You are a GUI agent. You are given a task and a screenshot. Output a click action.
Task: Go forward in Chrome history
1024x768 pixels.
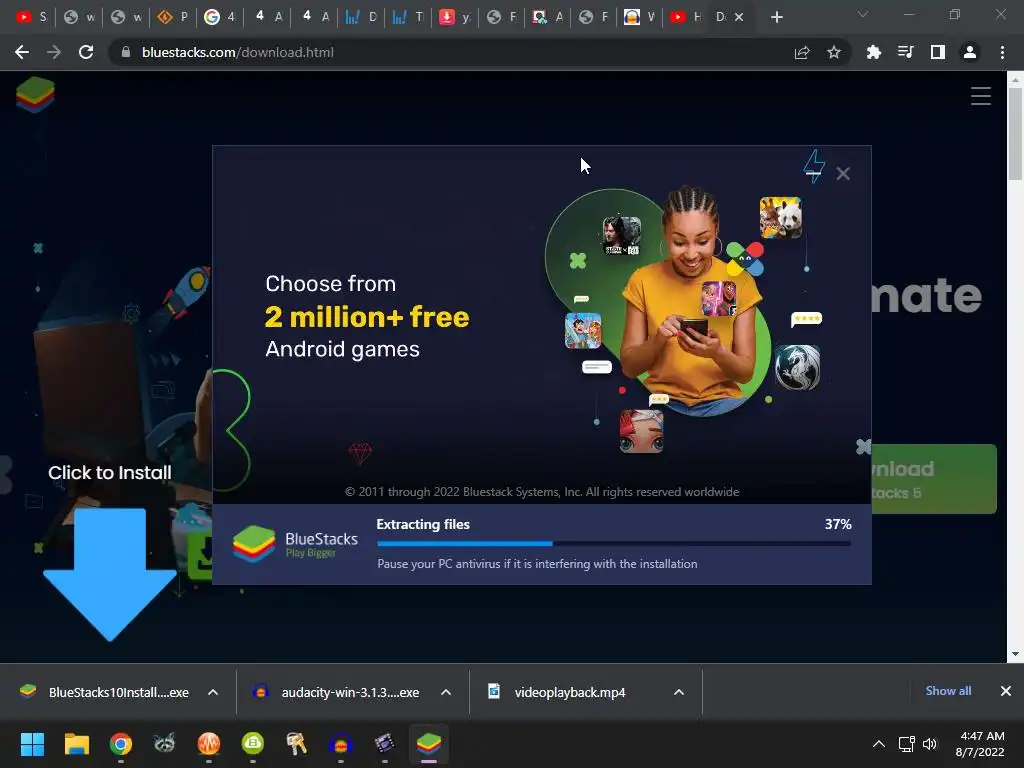54,52
